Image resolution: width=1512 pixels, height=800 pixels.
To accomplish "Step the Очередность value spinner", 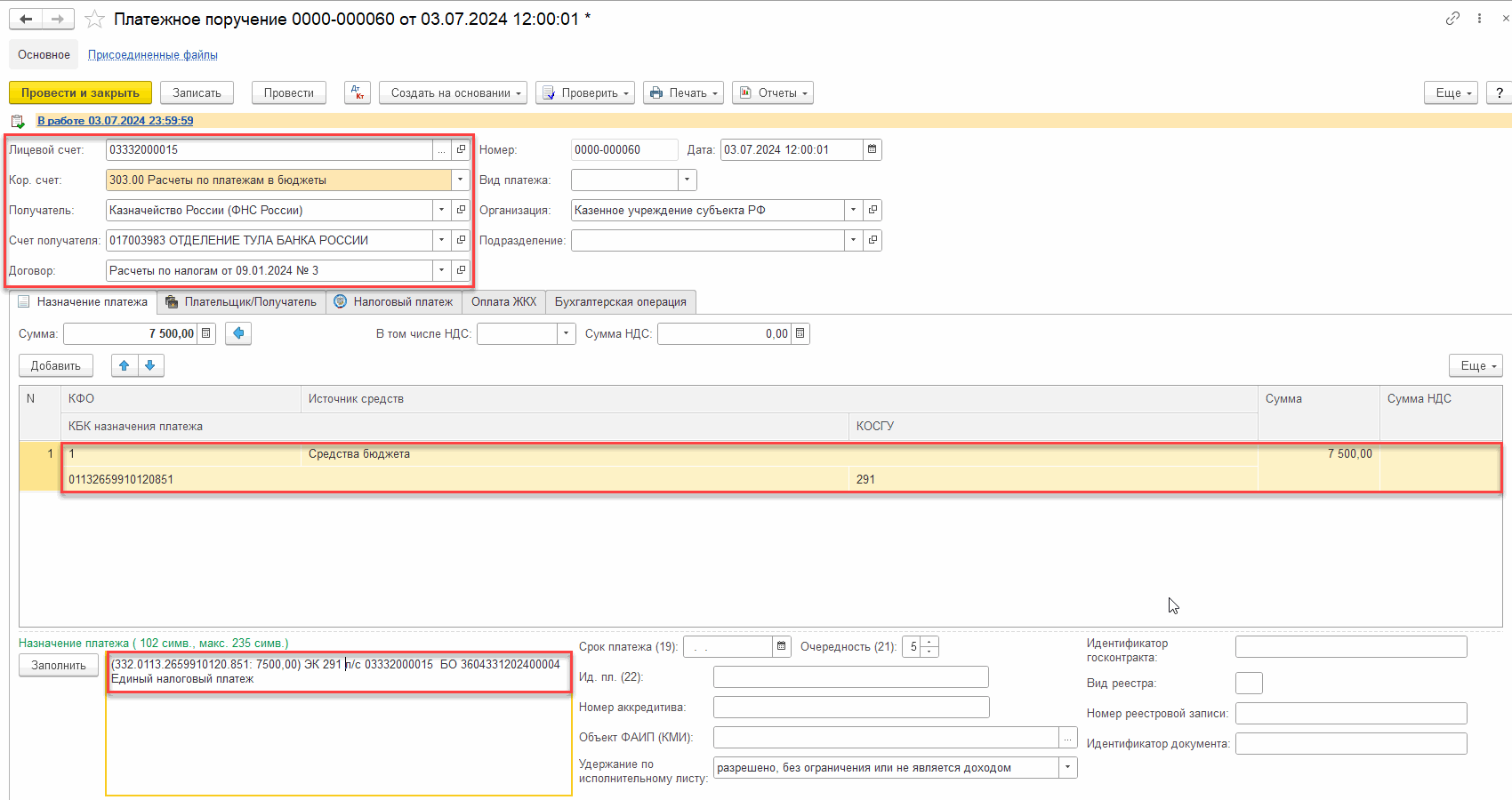I will 929,646.
